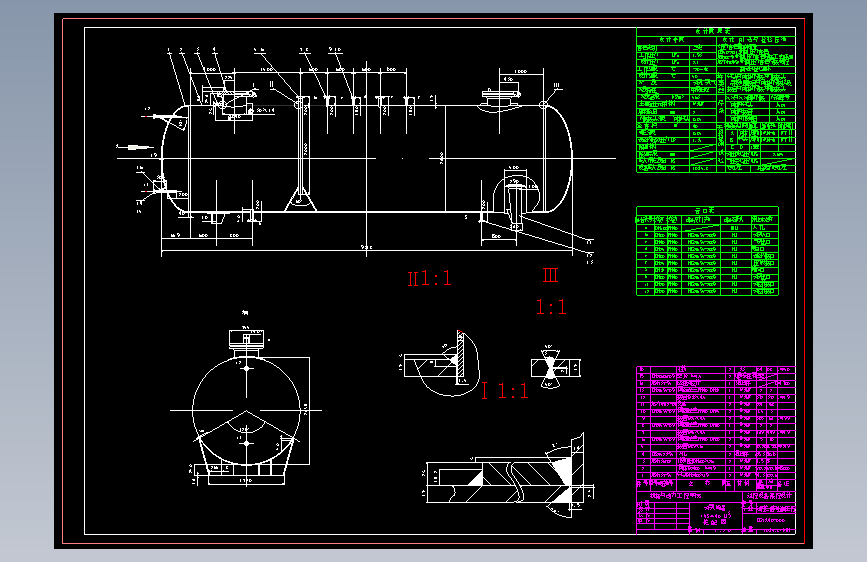
Task: Click the red "I 1:1" detail label
Action: (505, 391)
